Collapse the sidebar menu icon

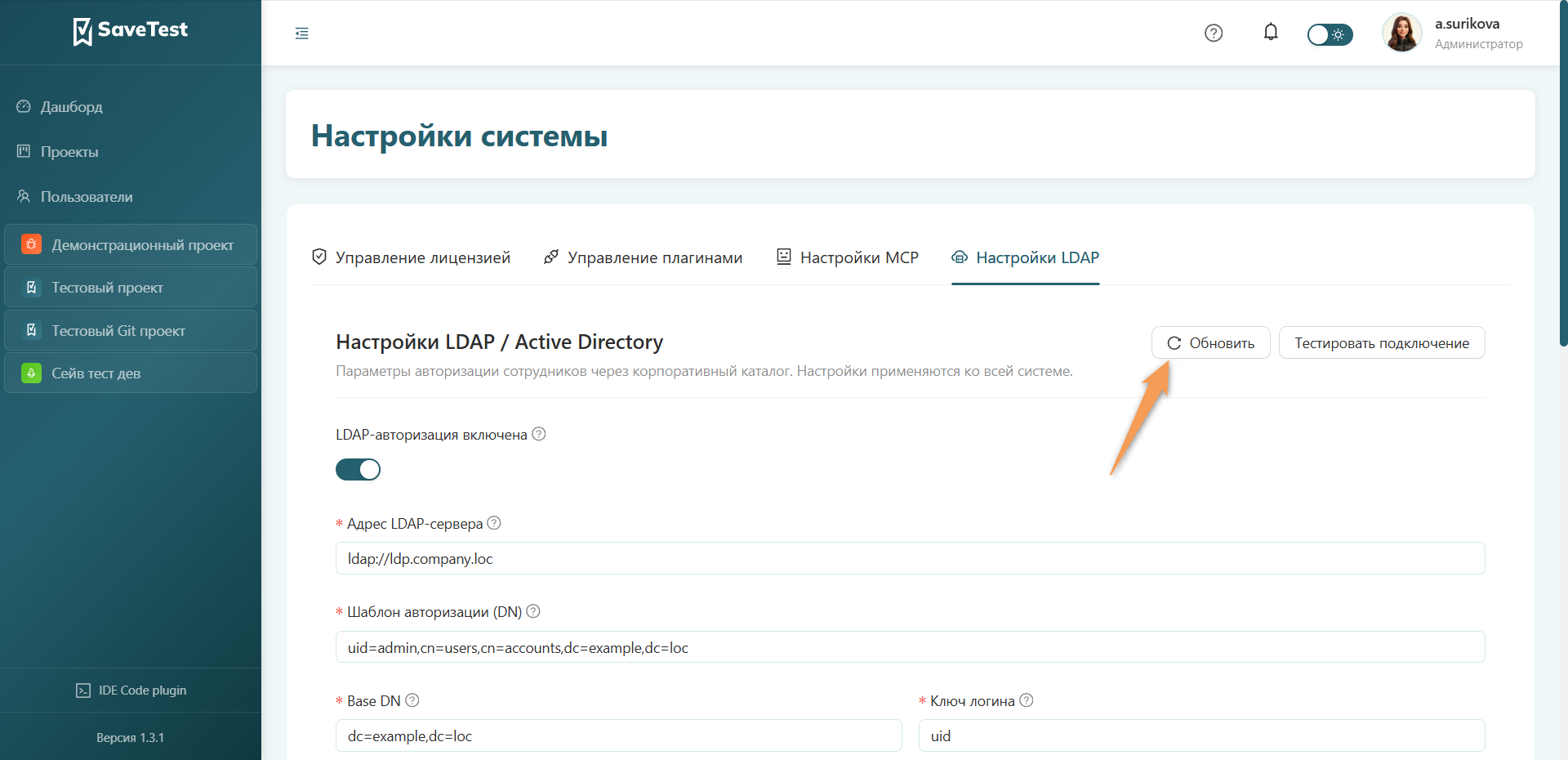302,34
